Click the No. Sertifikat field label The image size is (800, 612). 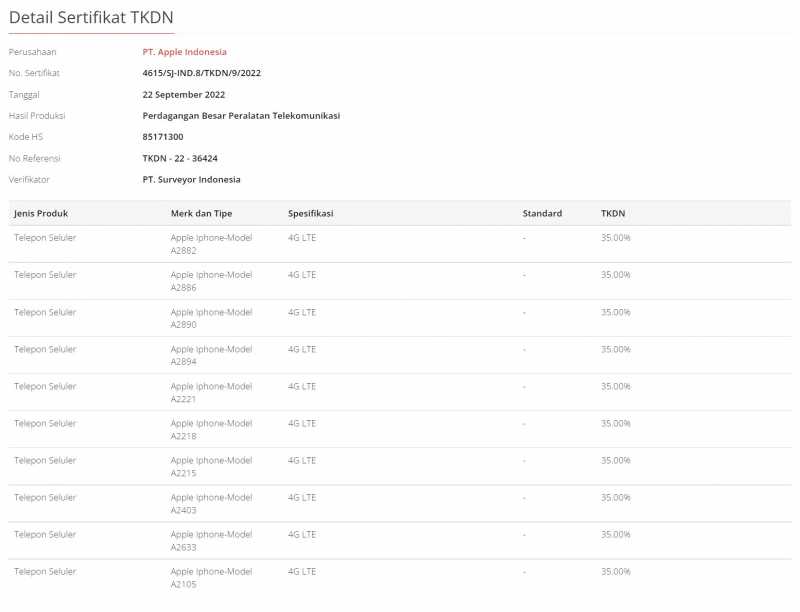34,73
